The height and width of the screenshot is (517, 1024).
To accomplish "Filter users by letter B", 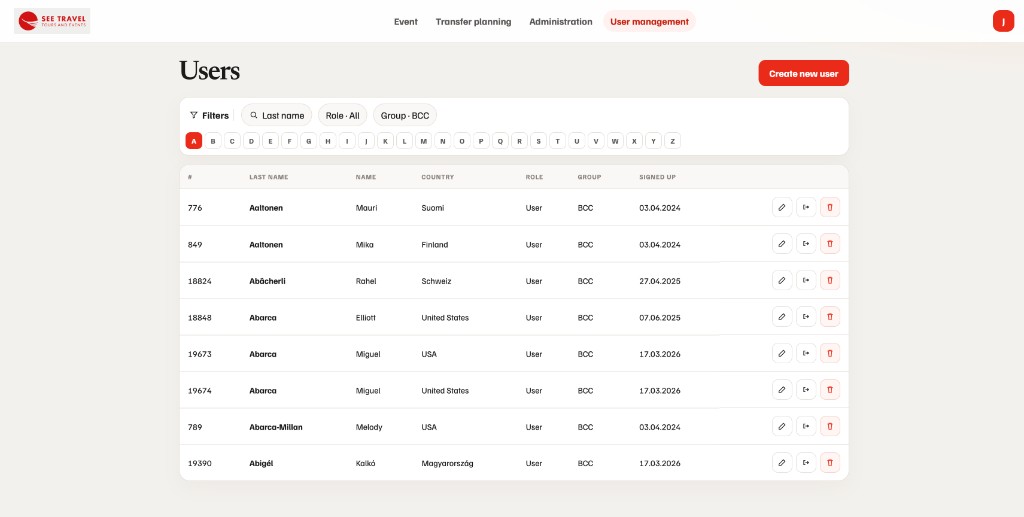I will (x=213, y=140).
